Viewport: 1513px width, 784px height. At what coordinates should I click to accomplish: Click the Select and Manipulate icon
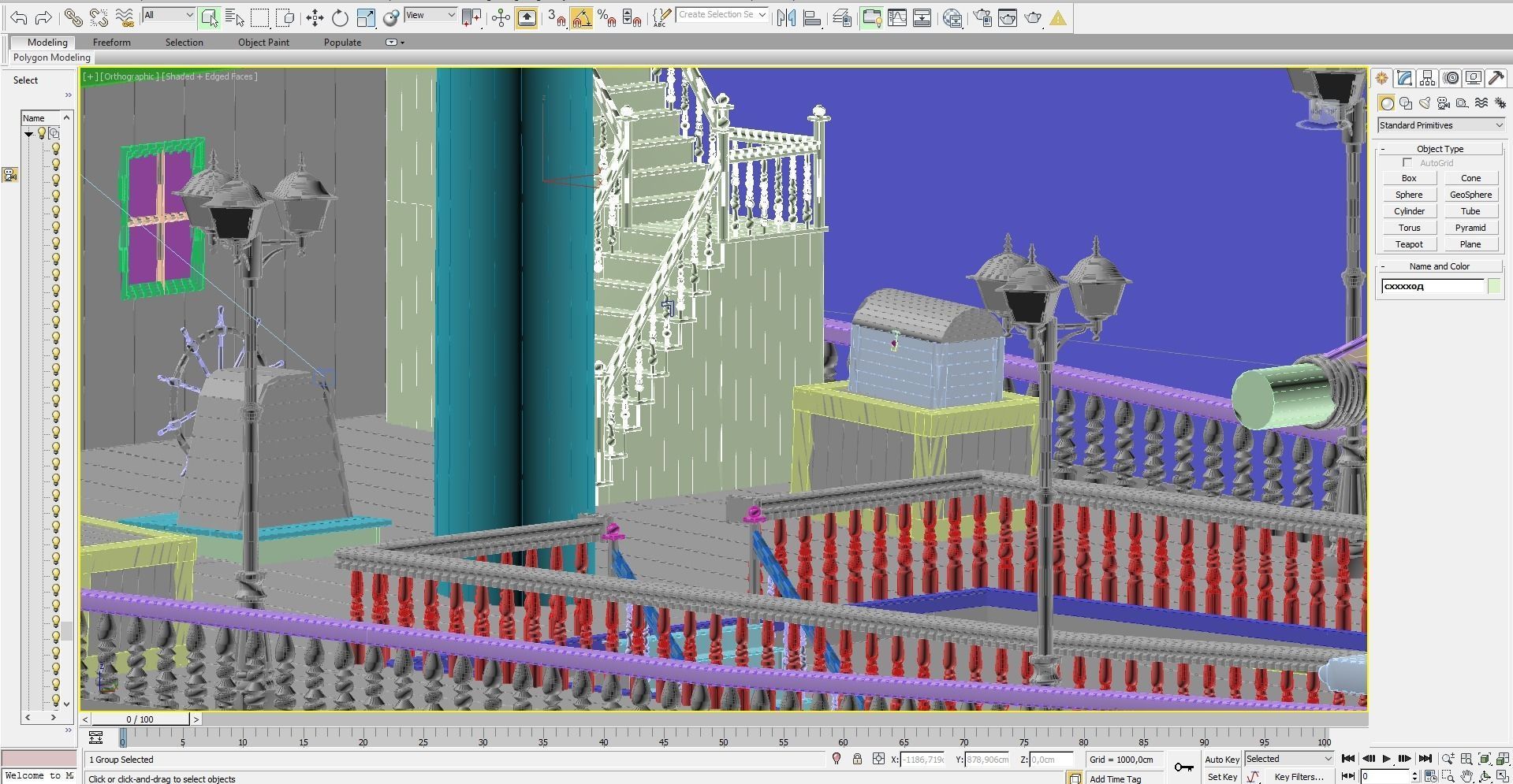coord(501,17)
